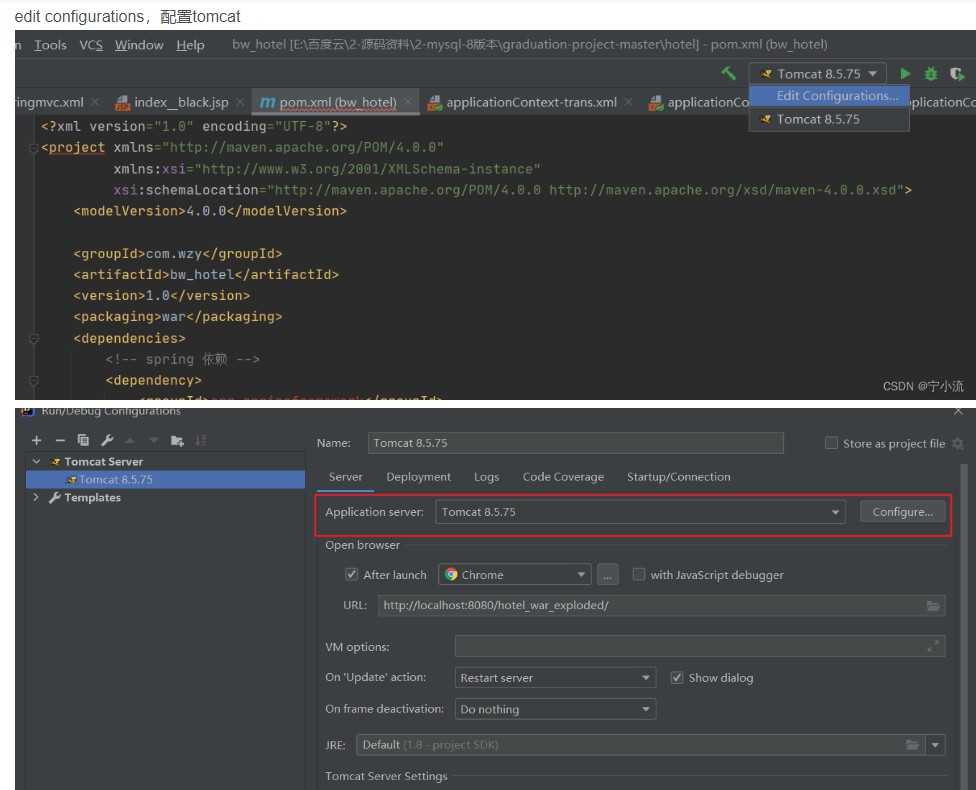Switch to the Startup/Connection tab
This screenshot has width=976, height=790.
(x=678, y=477)
